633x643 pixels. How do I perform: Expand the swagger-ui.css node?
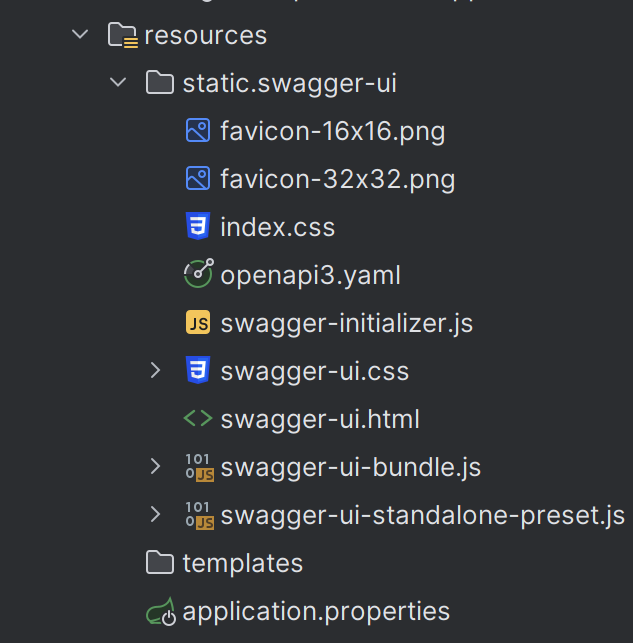(155, 370)
